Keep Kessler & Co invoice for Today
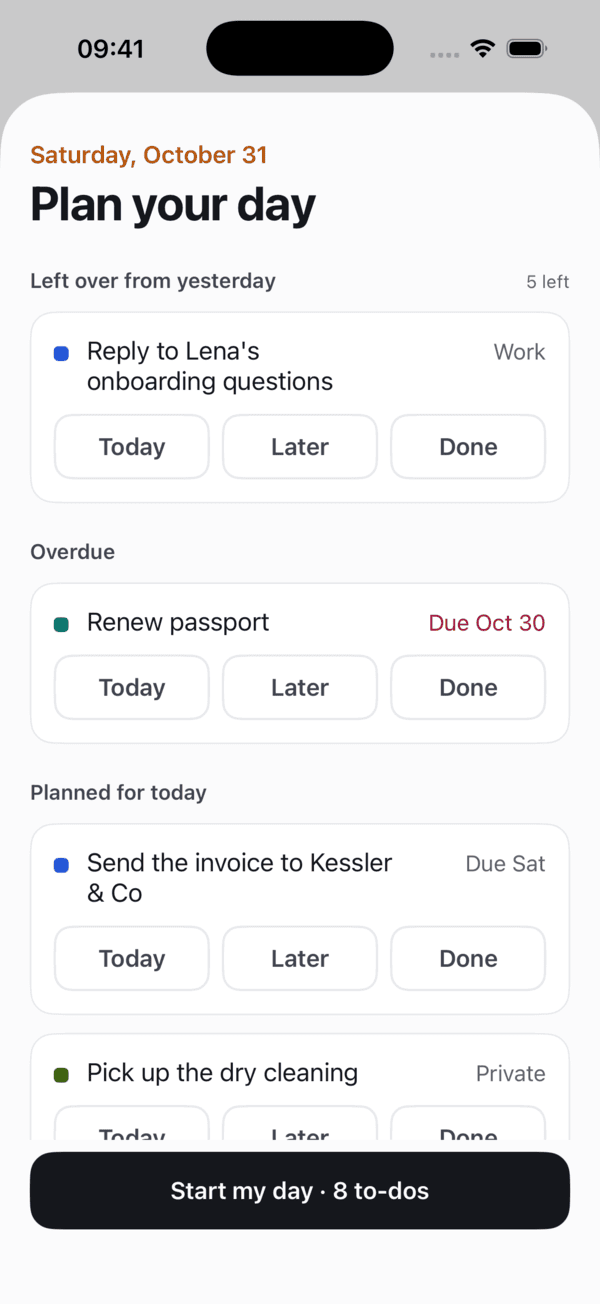 [x=132, y=959]
